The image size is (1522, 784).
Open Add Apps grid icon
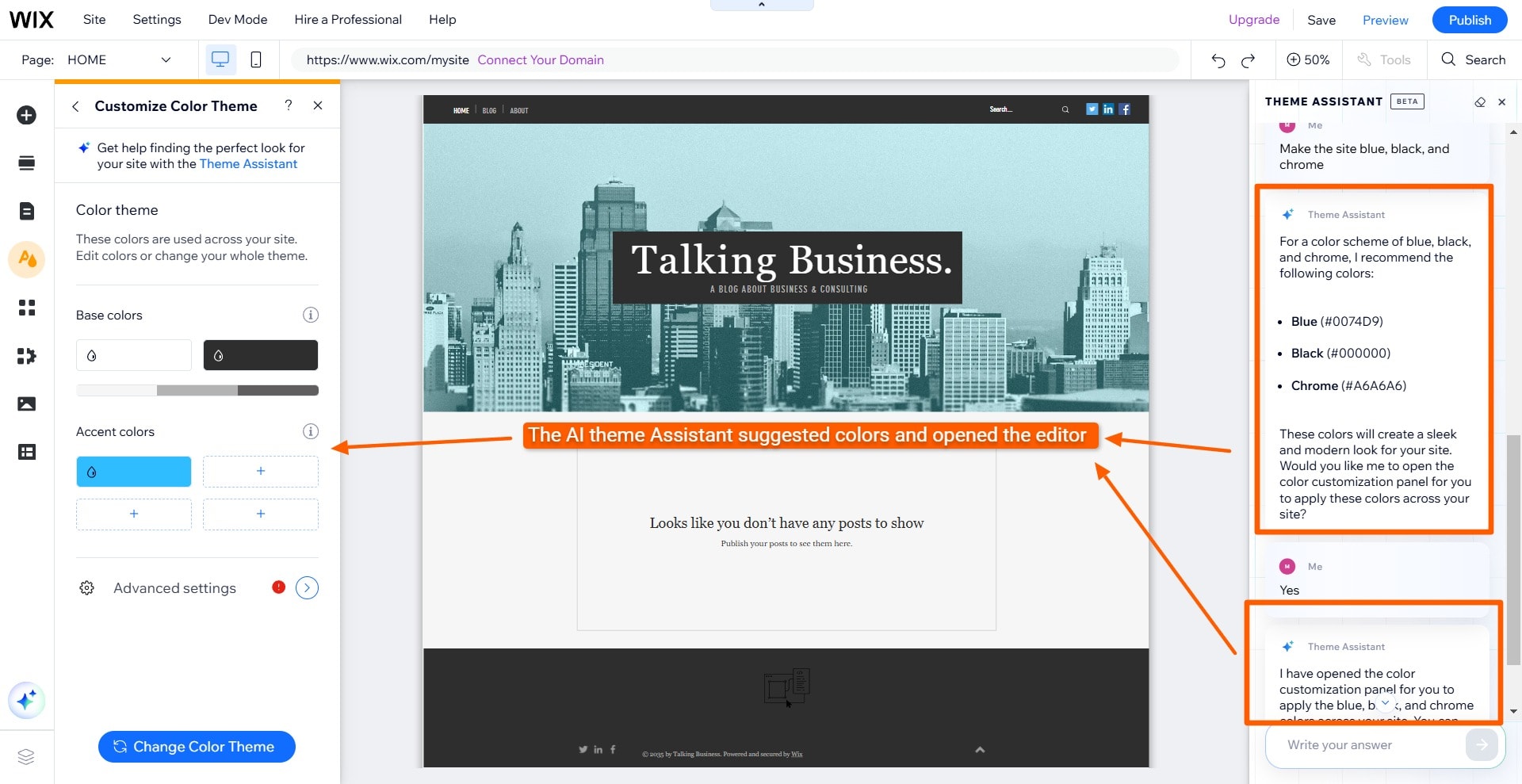pos(26,308)
